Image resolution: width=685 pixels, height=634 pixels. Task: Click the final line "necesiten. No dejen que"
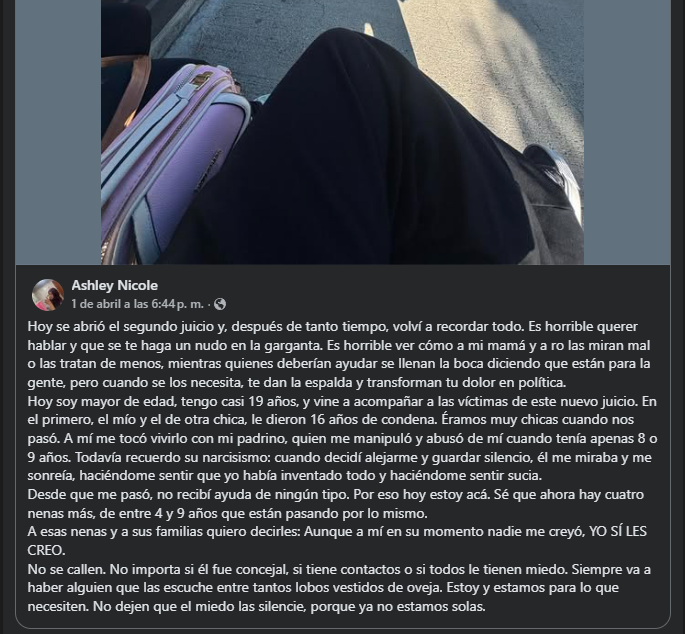256,606
